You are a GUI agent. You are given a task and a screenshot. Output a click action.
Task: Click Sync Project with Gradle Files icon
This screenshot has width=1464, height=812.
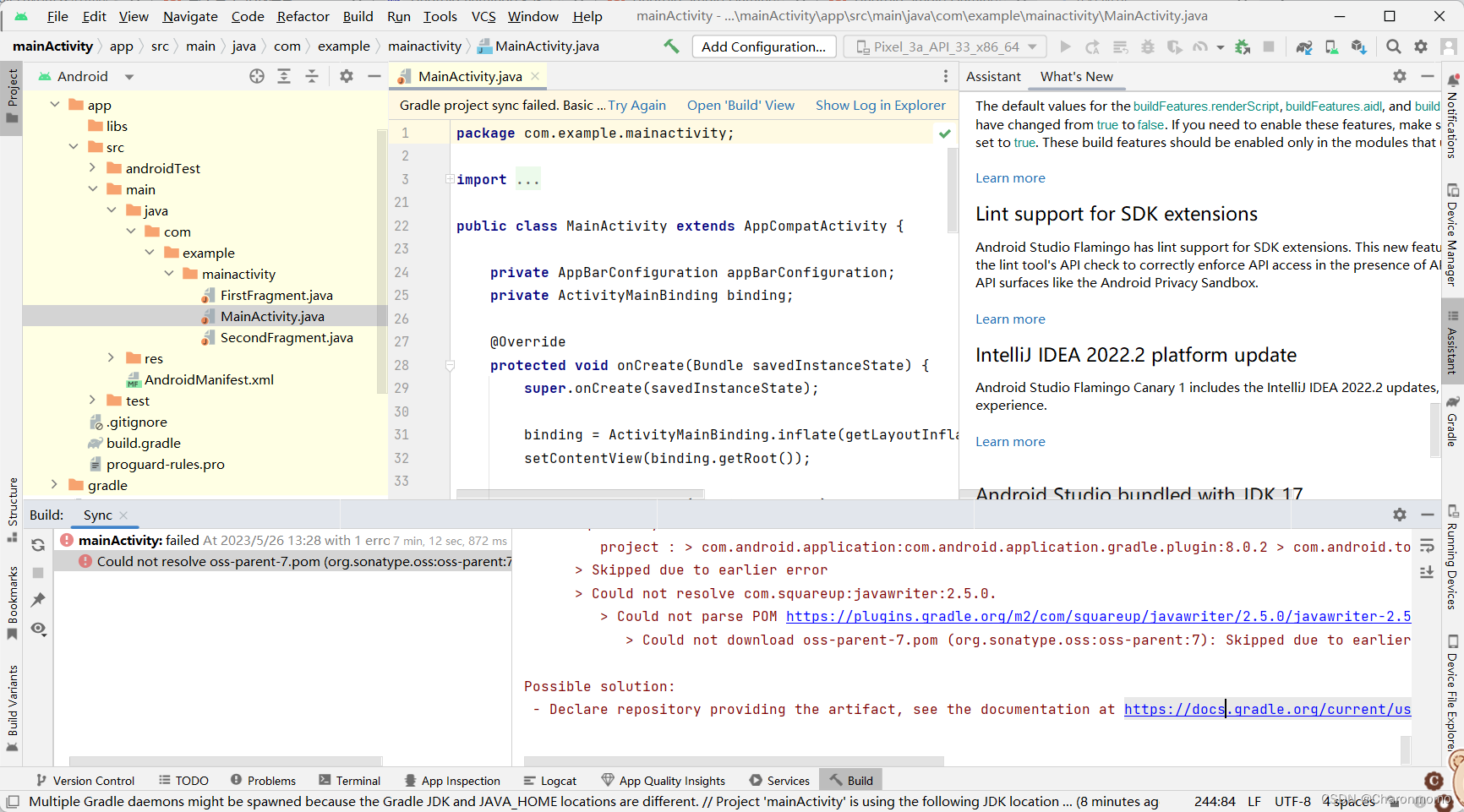click(x=1304, y=46)
